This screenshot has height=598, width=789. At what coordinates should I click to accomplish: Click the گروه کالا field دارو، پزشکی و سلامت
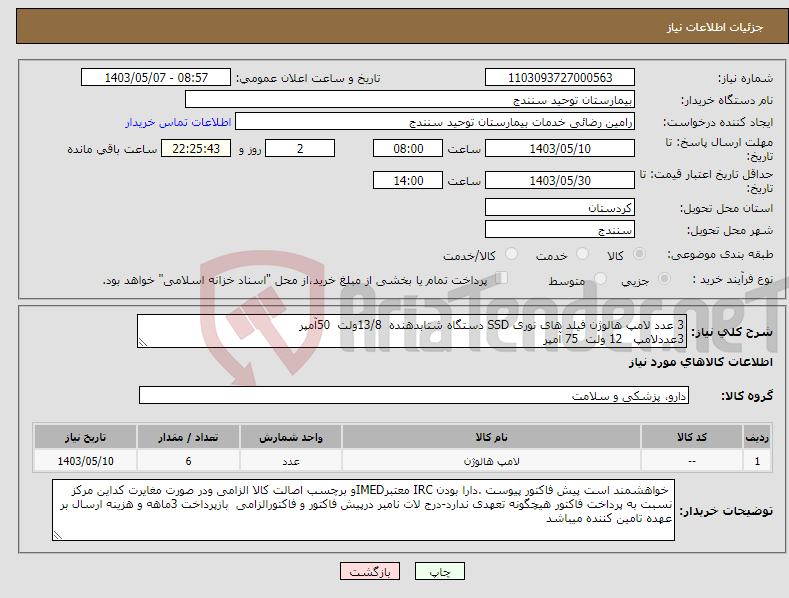pyautogui.click(x=414, y=395)
